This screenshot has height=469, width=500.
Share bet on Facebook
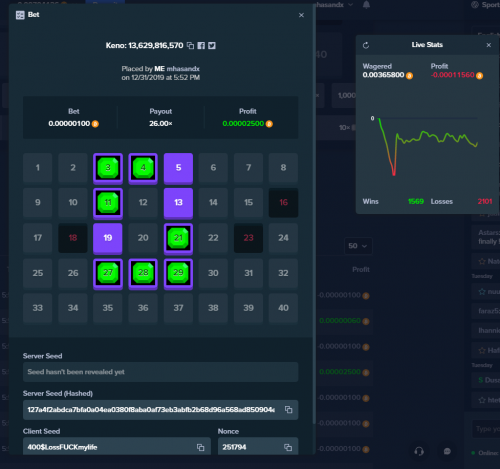point(201,46)
